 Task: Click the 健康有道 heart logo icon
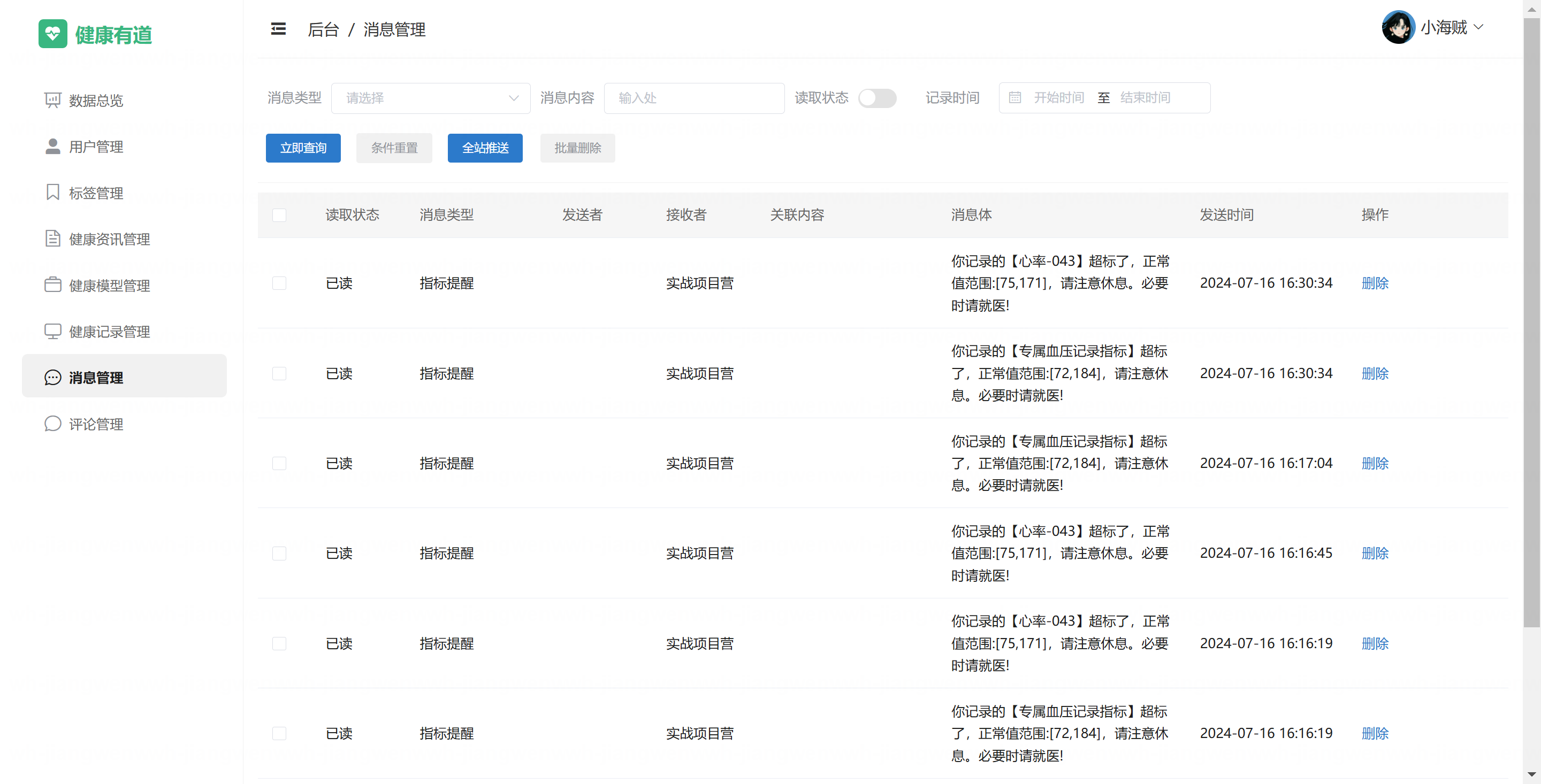[52, 34]
